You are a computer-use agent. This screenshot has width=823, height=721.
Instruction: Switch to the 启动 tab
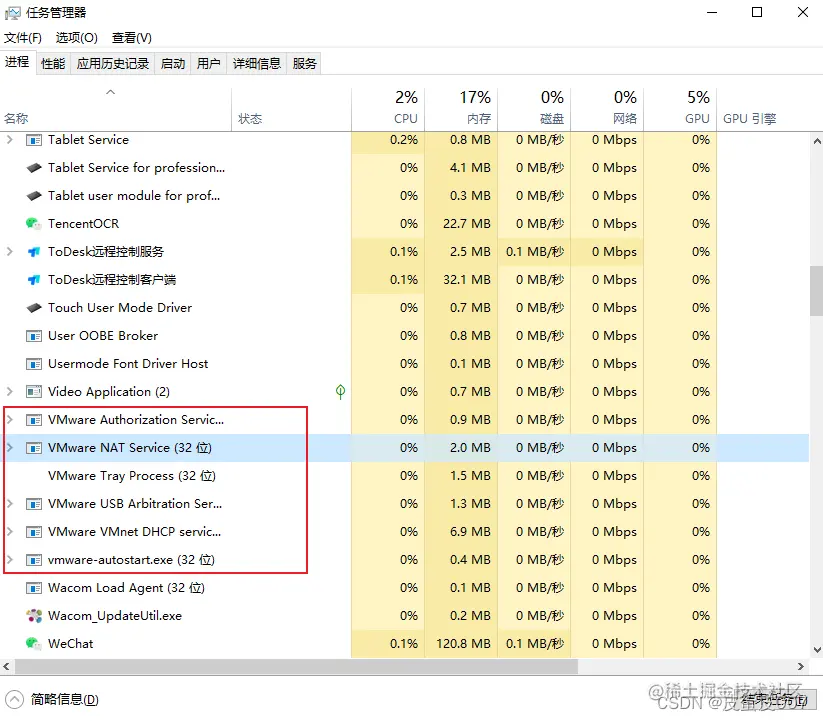173,63
